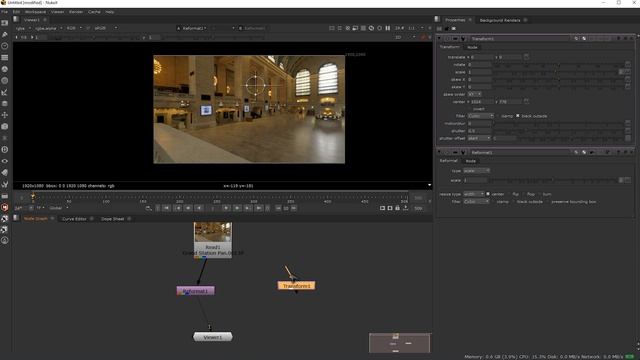Image resolution: width=640 pixels, height=360 pixels.
Task: Click the Properties pane content-menu icon
Action: [437, 19]
